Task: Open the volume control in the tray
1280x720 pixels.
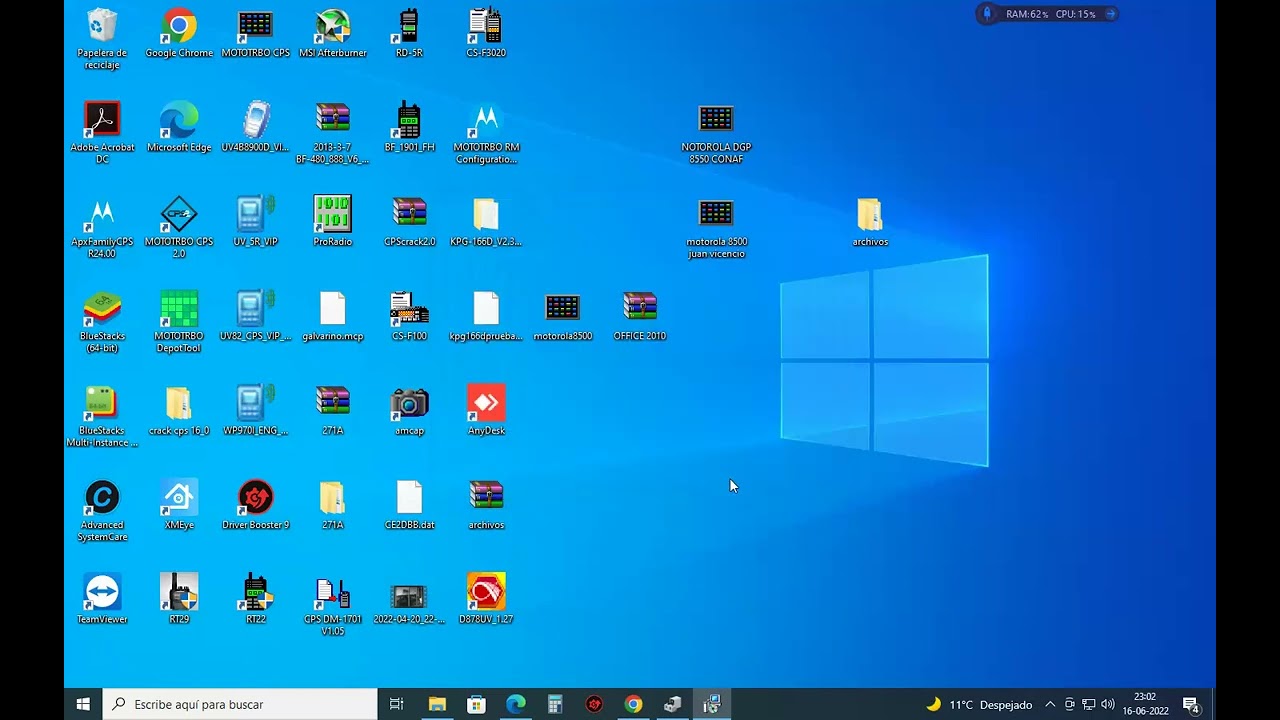Action: [1108, 704]
